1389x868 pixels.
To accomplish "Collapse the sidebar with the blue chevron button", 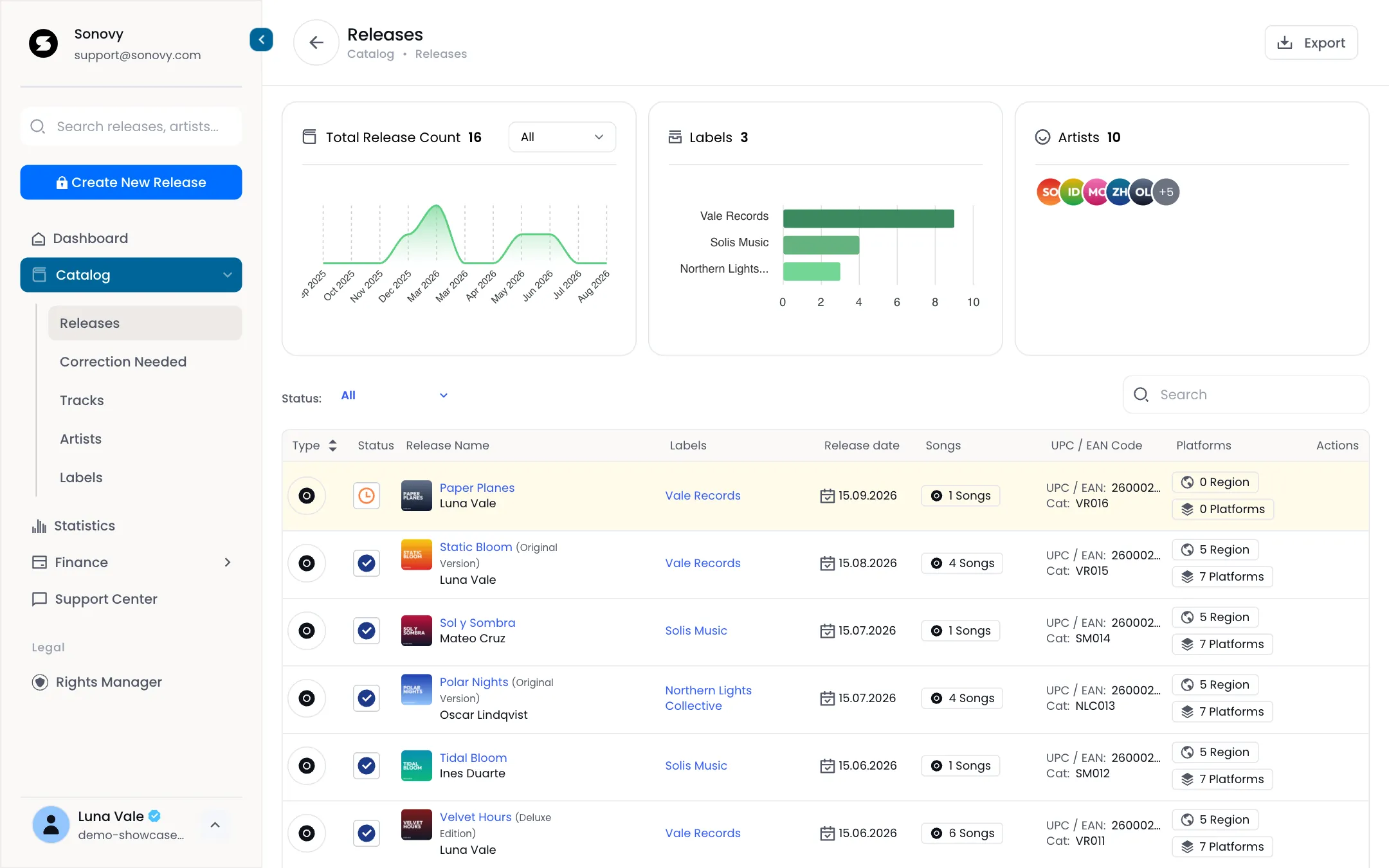I will [261, 40].
